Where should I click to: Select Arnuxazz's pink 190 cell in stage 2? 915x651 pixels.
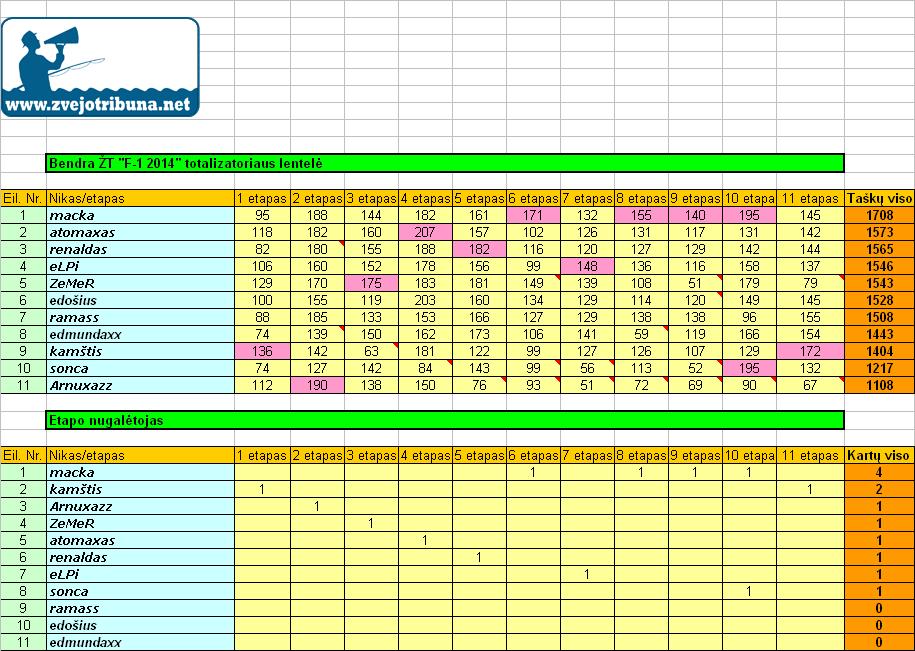317,385
